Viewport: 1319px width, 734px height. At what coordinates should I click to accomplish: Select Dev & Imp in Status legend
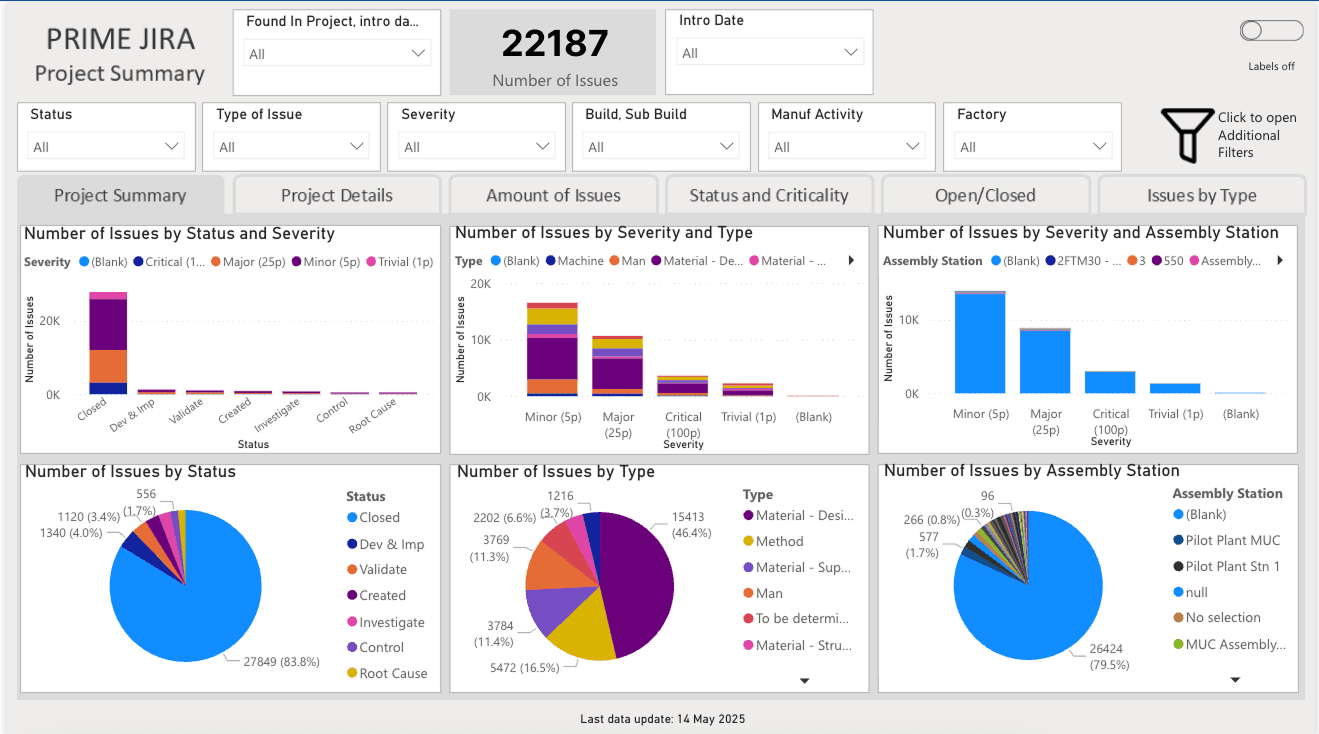click(385, 544)
